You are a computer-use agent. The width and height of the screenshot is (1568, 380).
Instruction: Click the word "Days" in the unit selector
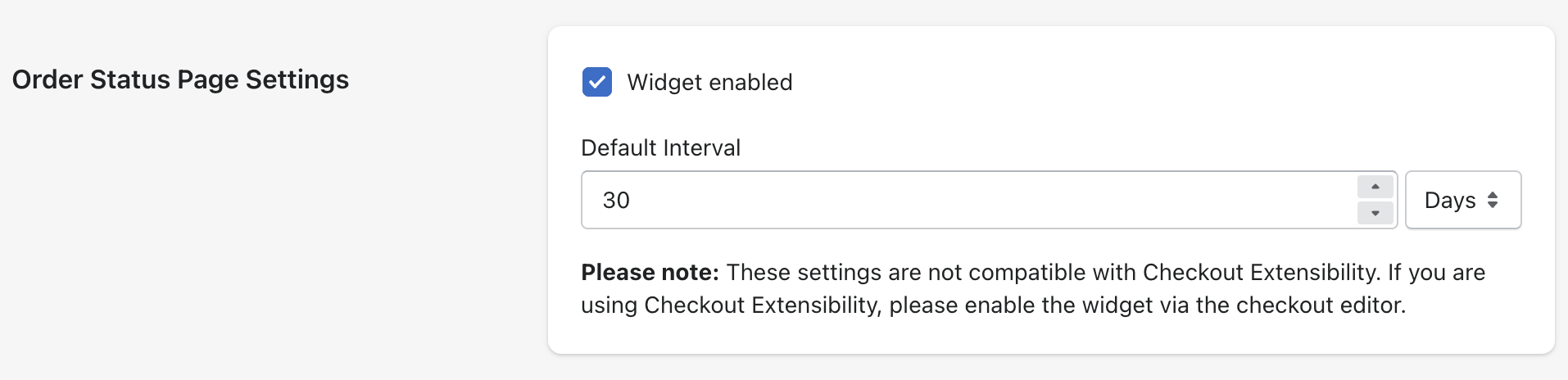tap(1449, 201)
